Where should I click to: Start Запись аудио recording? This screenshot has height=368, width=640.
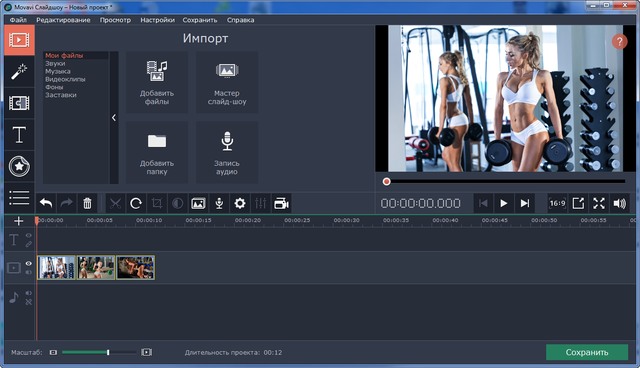(x=227, y=152)
